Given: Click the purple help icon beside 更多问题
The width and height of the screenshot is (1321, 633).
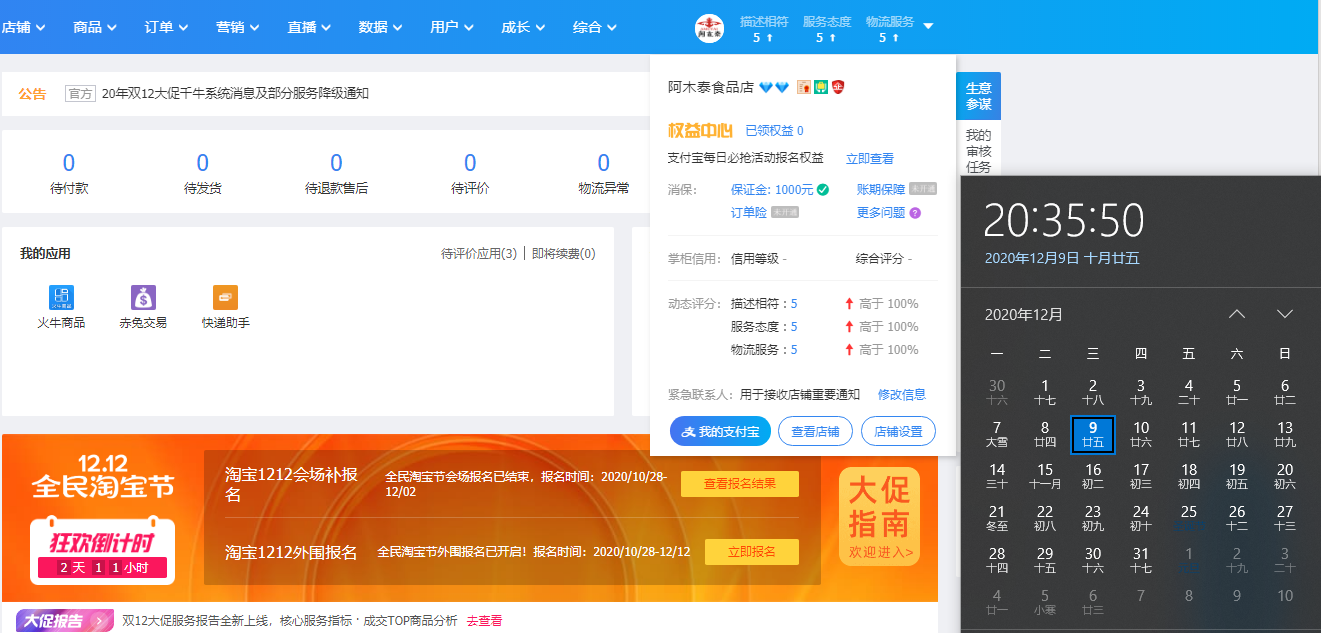Looking at the screenshot, I should (915, 213).
